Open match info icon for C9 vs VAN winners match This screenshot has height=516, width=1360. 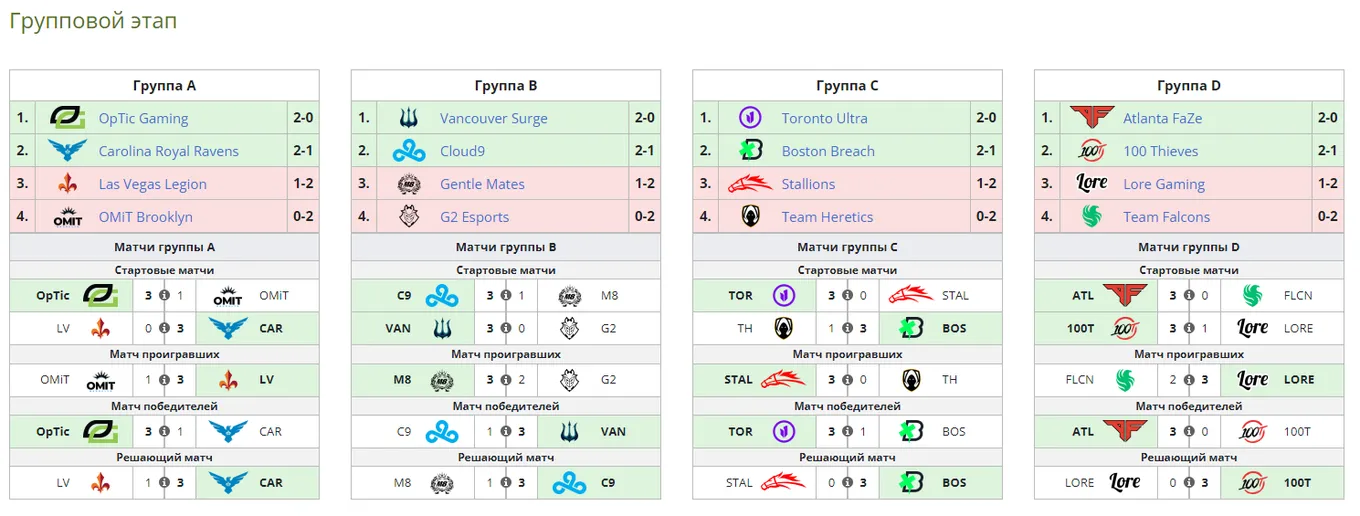click(x=505, y=432)
